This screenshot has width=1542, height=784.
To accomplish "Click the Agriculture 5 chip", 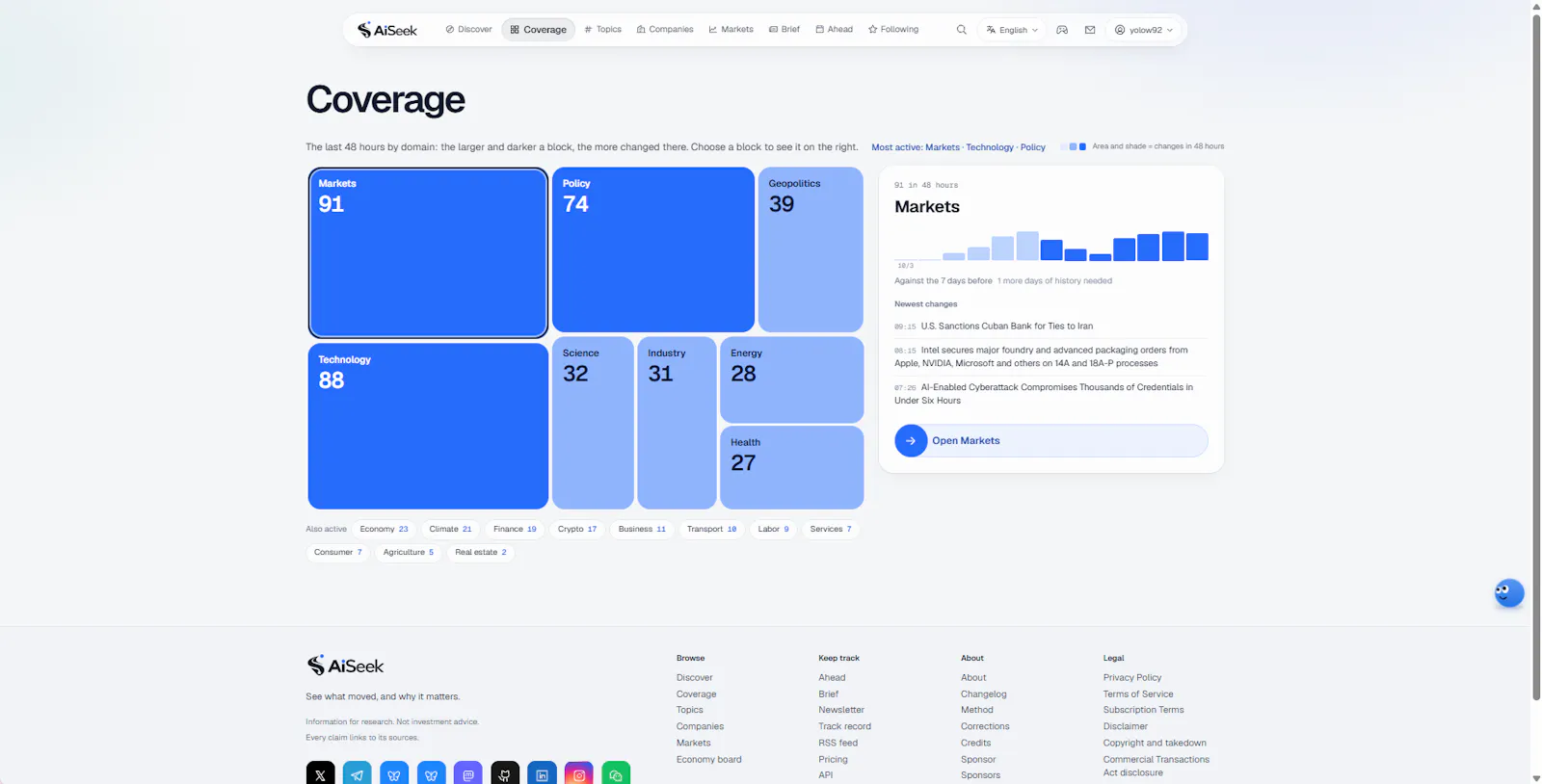I will click(x=408, y=552).
